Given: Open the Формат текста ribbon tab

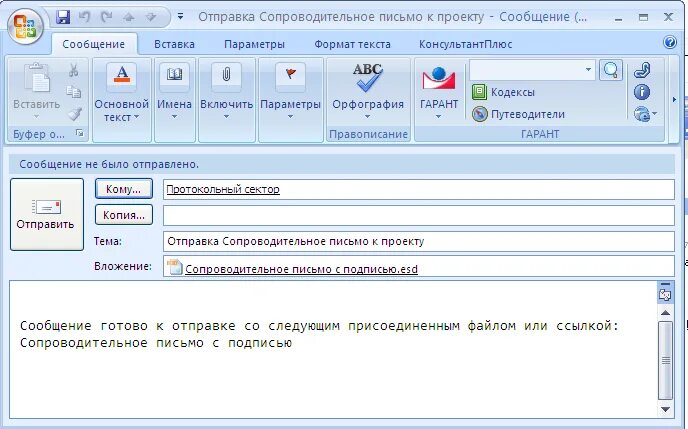Looking at the screenshot, I should tap(352, 44).
